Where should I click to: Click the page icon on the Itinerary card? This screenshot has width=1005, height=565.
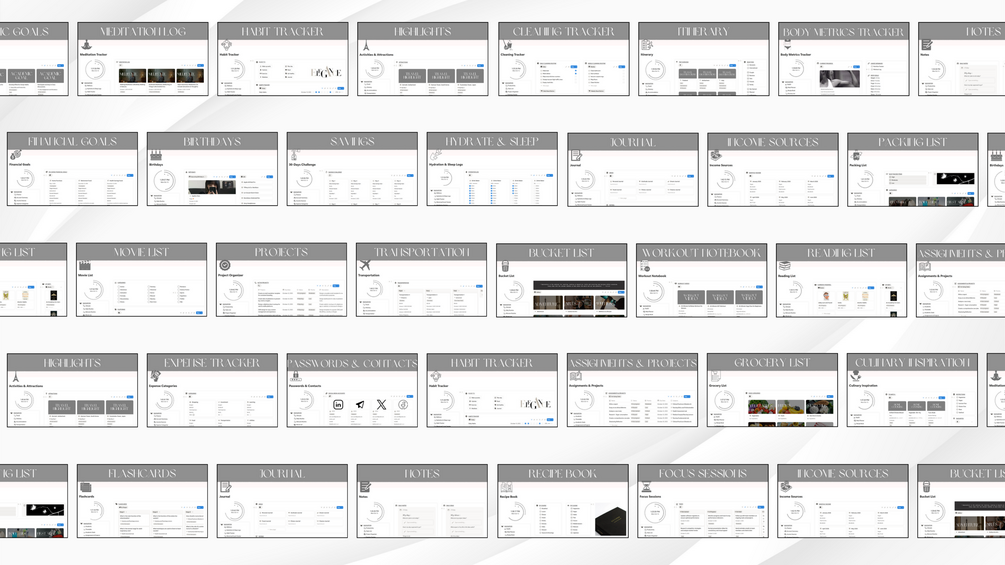[x=647, y=45]
